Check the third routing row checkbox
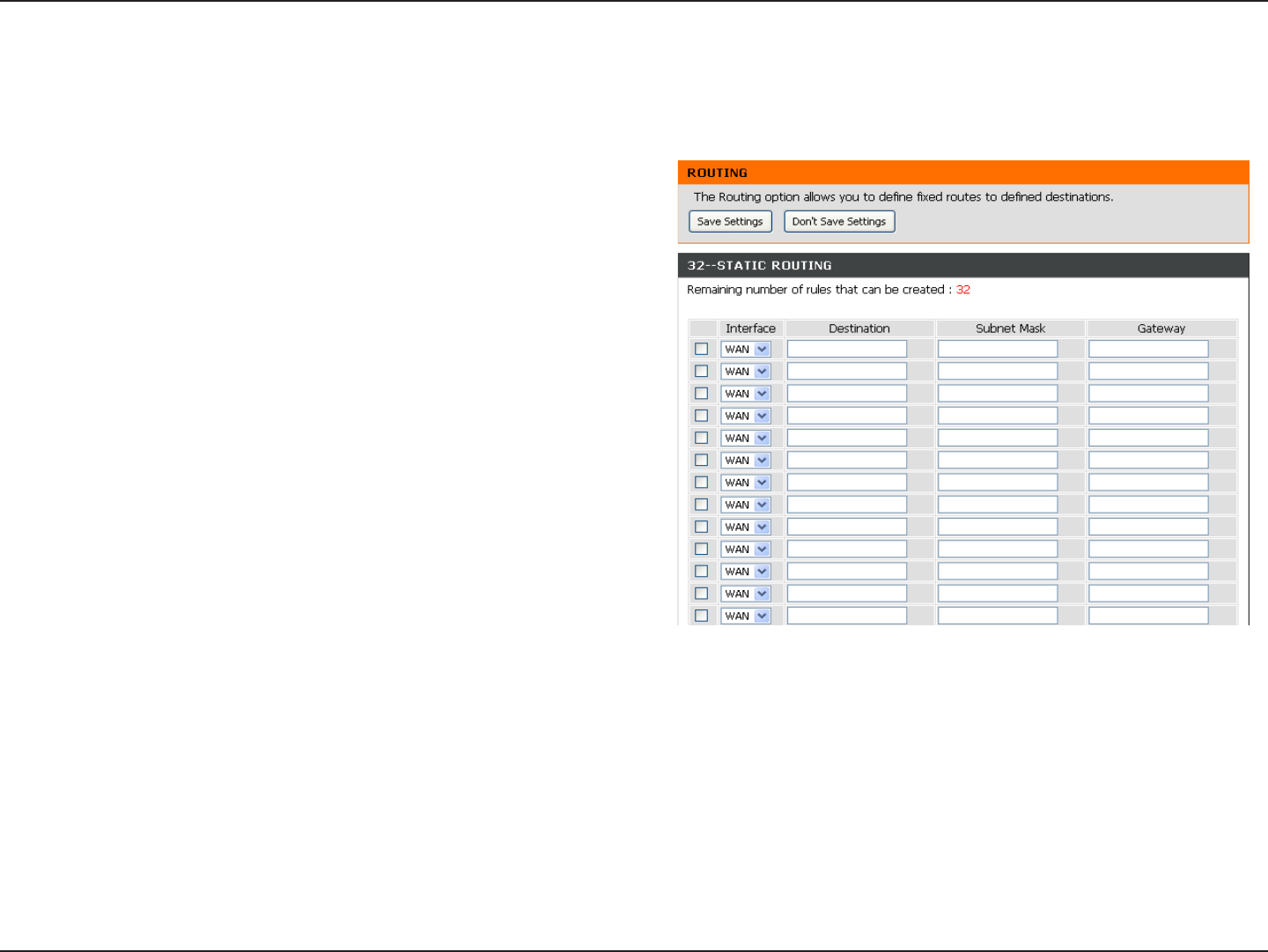 click(701, 394)
